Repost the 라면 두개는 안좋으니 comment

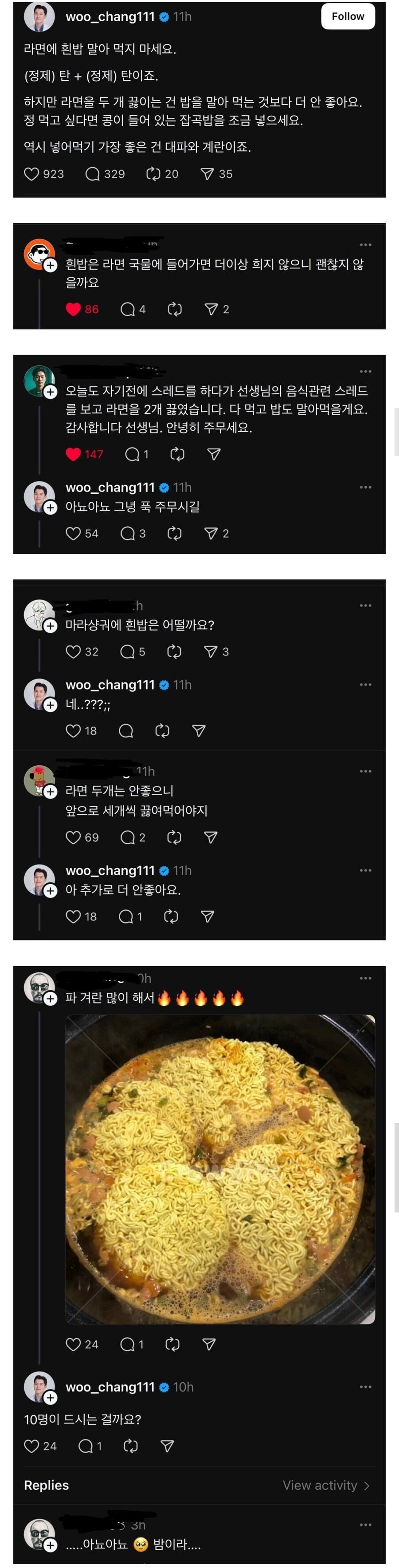click(174, 838)
